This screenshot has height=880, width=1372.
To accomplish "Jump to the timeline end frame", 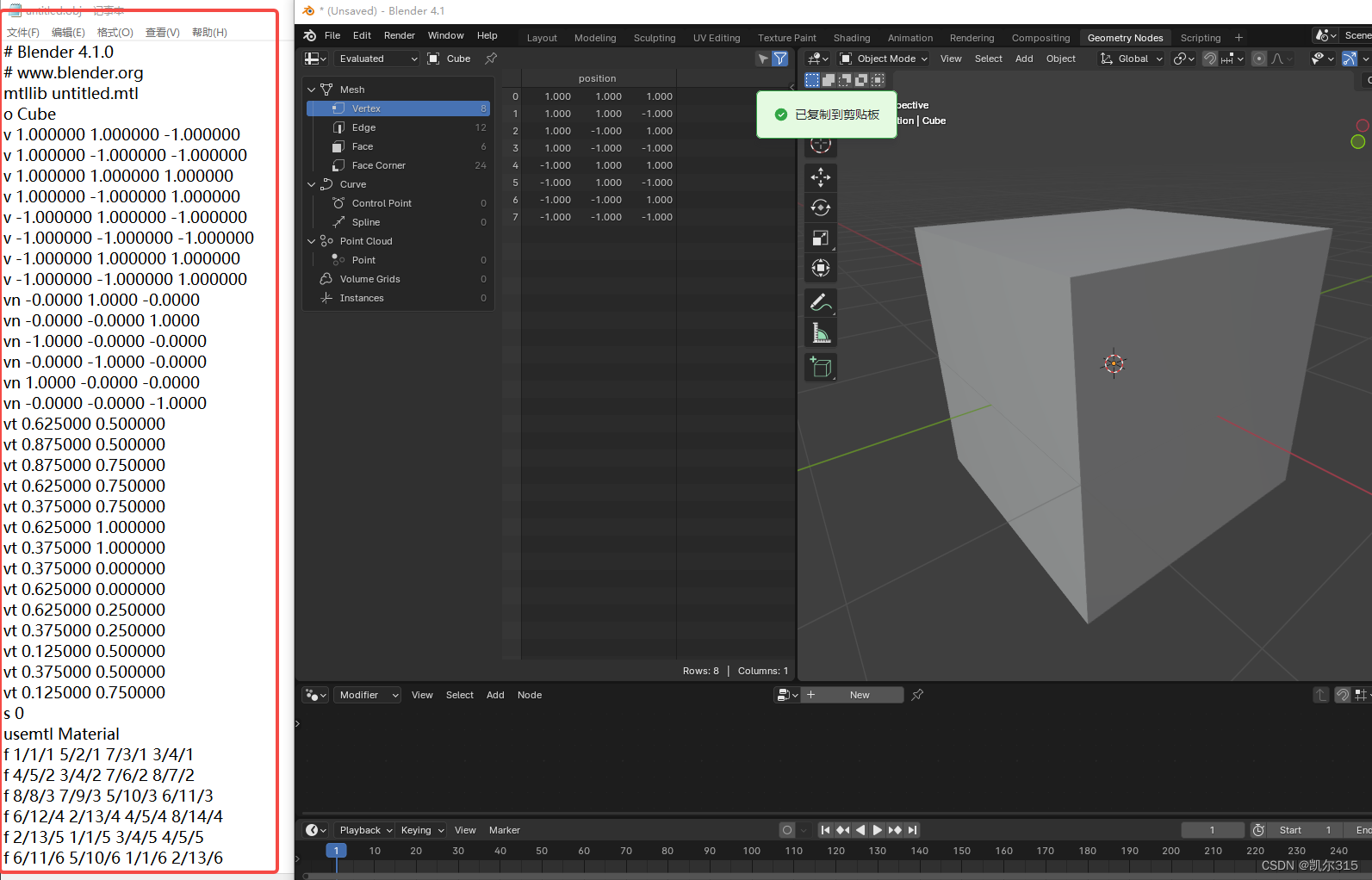I will (912, 830).
